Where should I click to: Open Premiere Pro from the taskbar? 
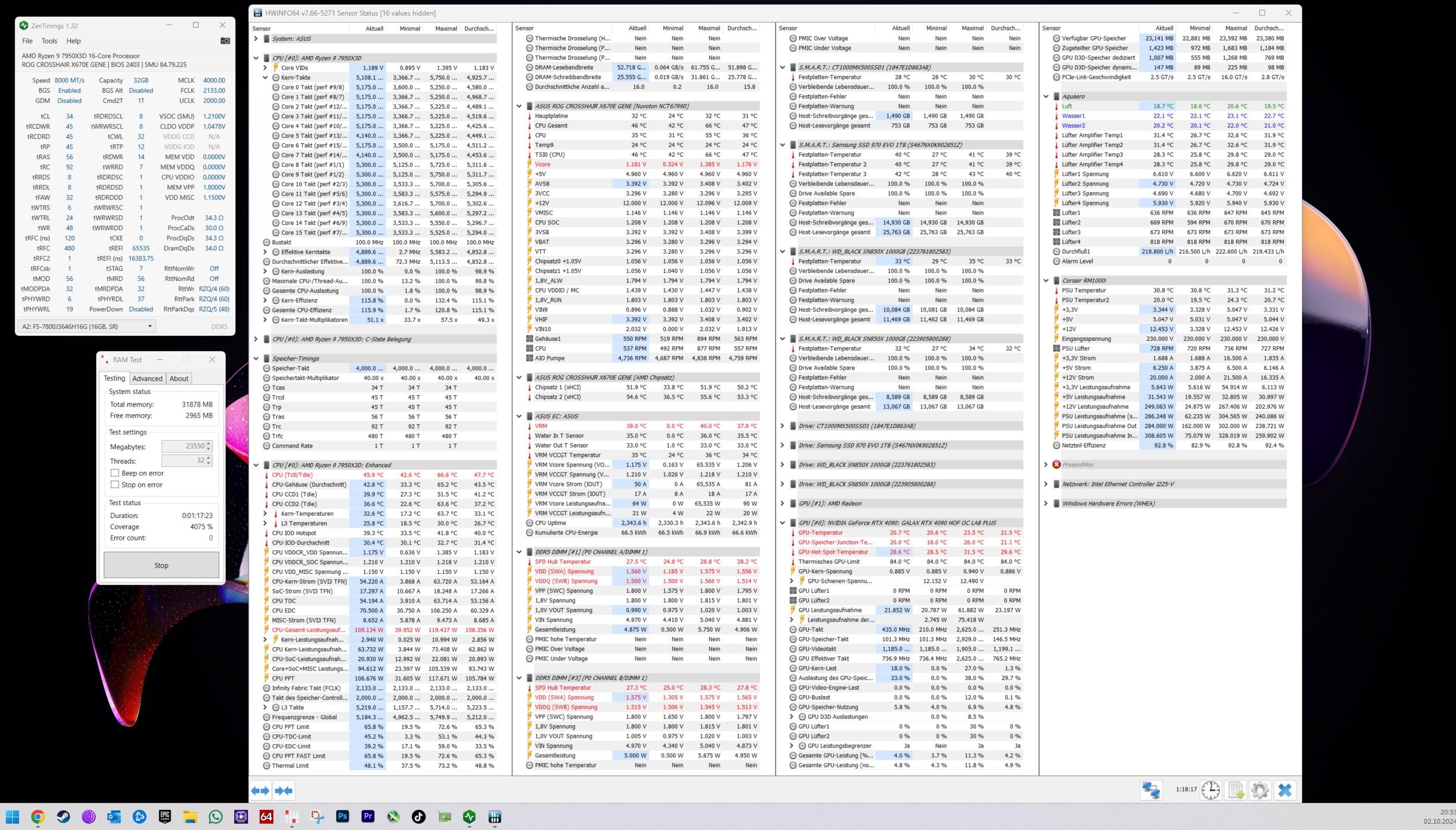pos(368,817)
